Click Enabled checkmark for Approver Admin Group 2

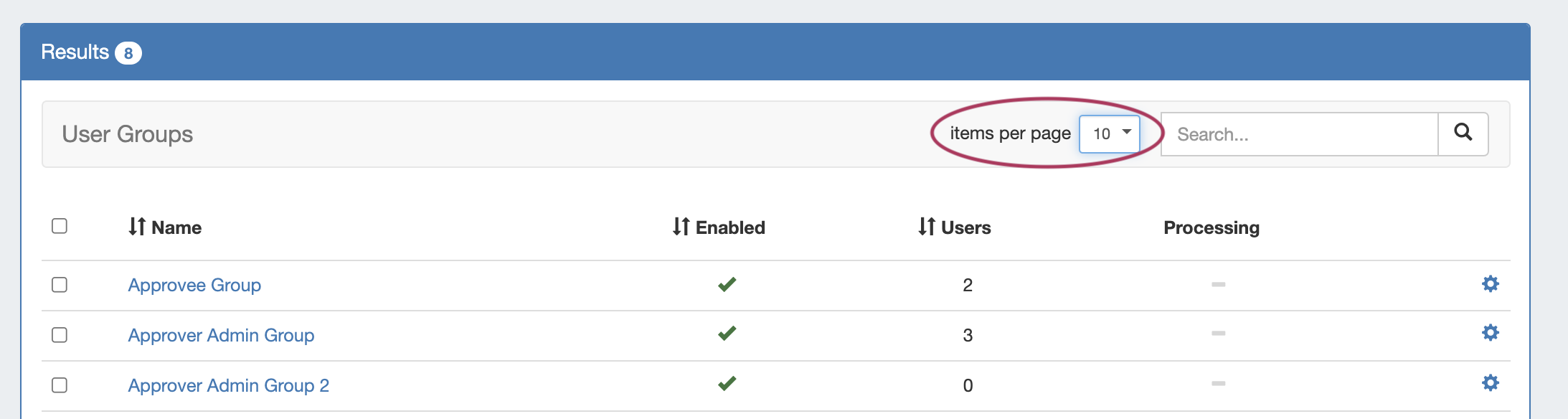[x=727, y=383]
